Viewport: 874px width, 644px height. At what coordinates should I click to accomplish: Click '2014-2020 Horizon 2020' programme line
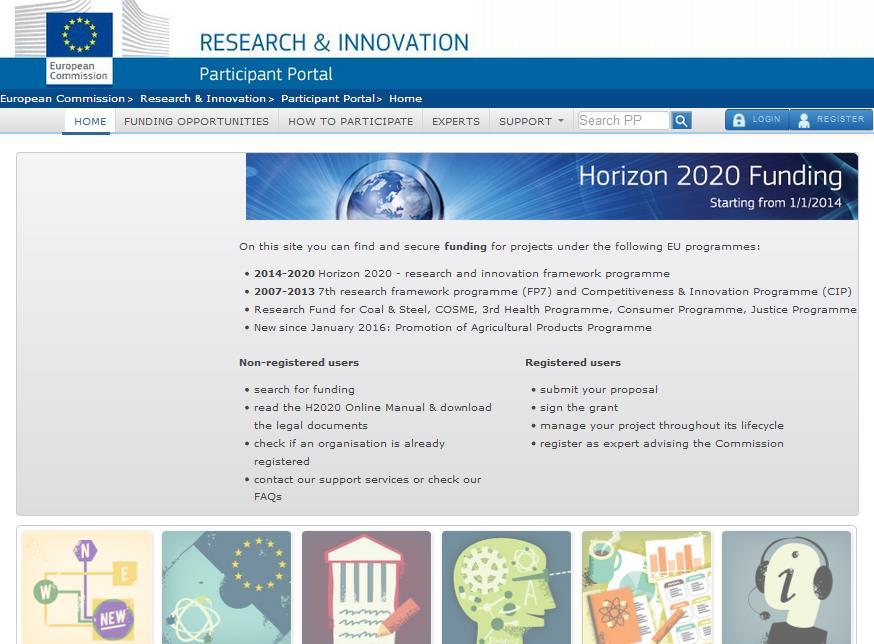[x=462, y=273]
